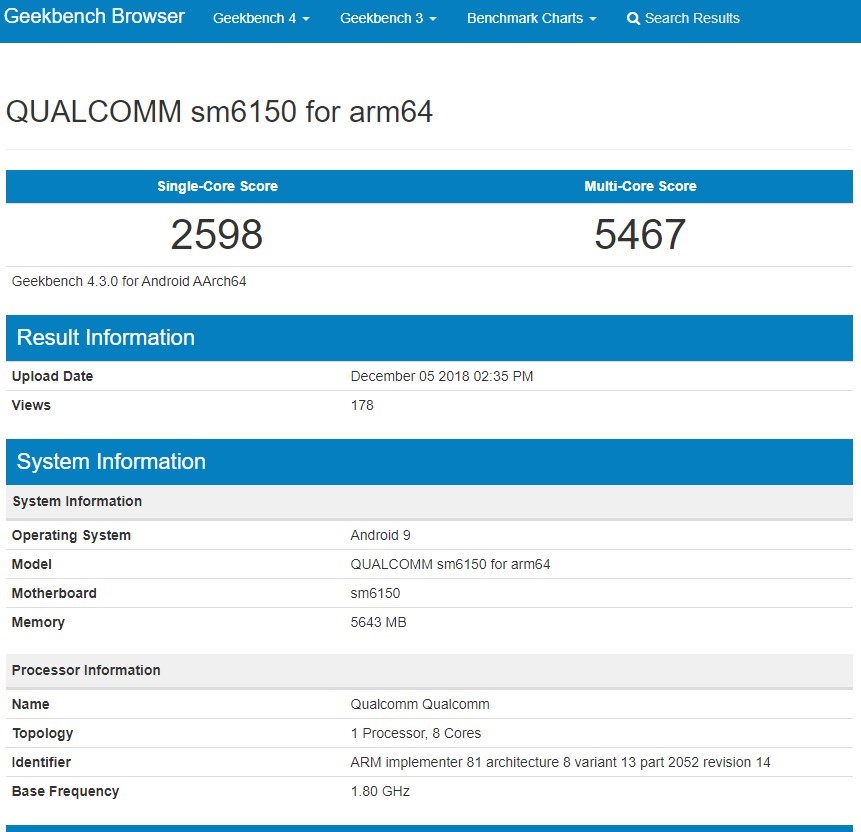Click the Motherboard label
Screen dimensions: 861x832
point(54,594)
